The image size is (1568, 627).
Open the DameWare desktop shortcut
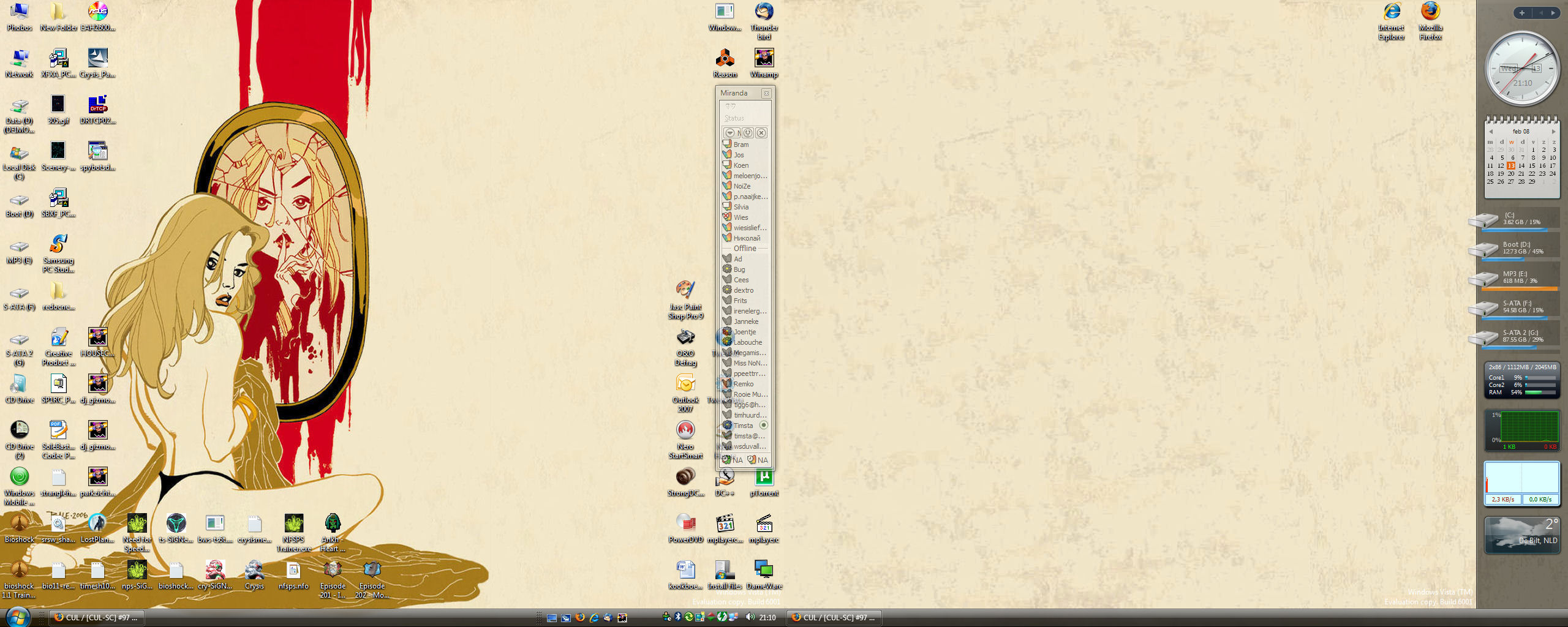click(764, 575)
